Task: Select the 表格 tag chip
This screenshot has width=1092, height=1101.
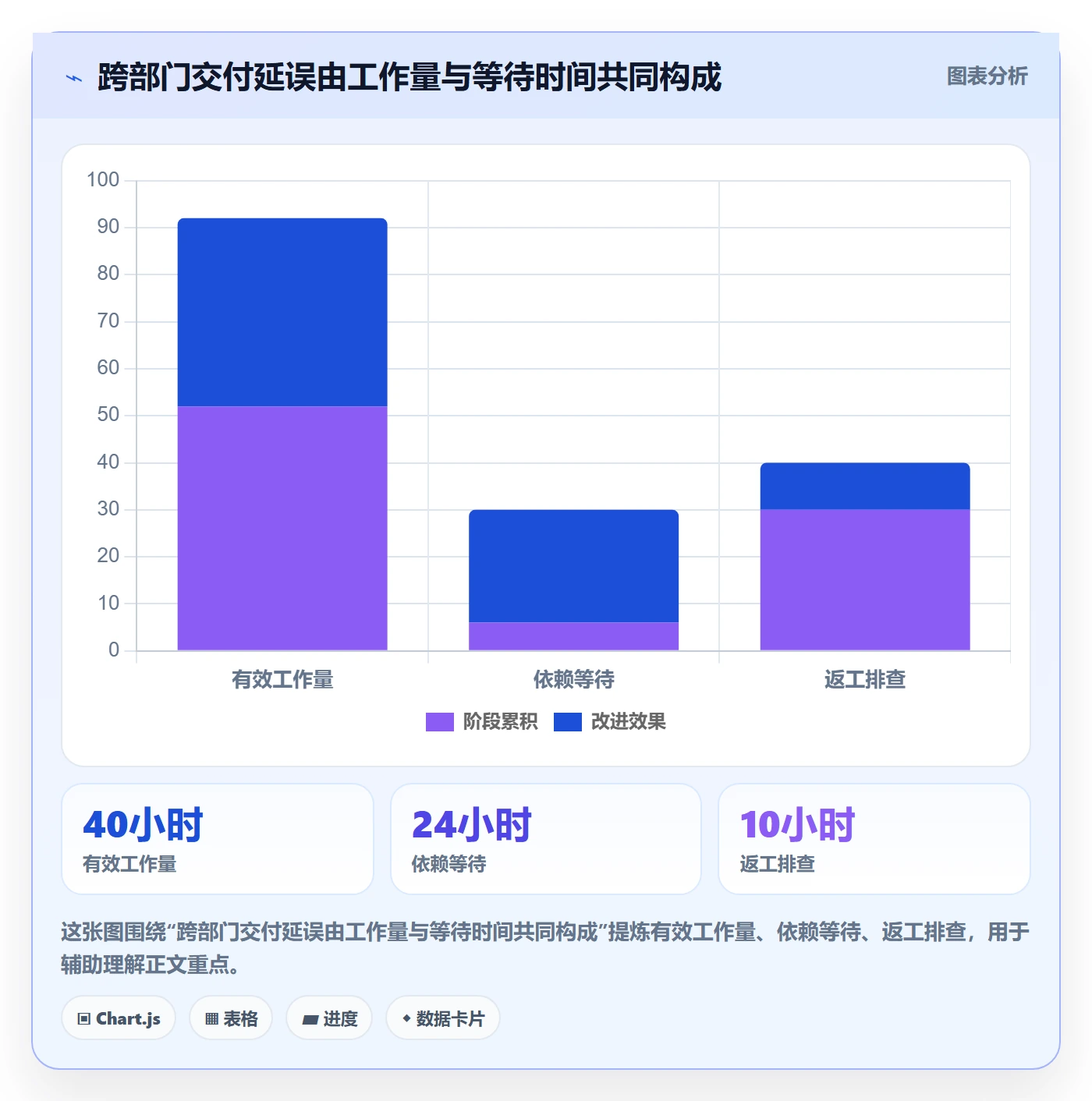Action: [231, 1018]
